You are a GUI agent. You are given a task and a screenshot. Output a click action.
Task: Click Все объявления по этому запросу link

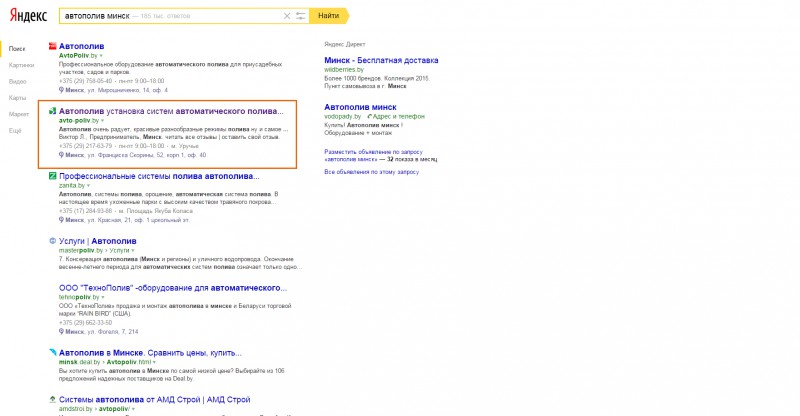371,172
